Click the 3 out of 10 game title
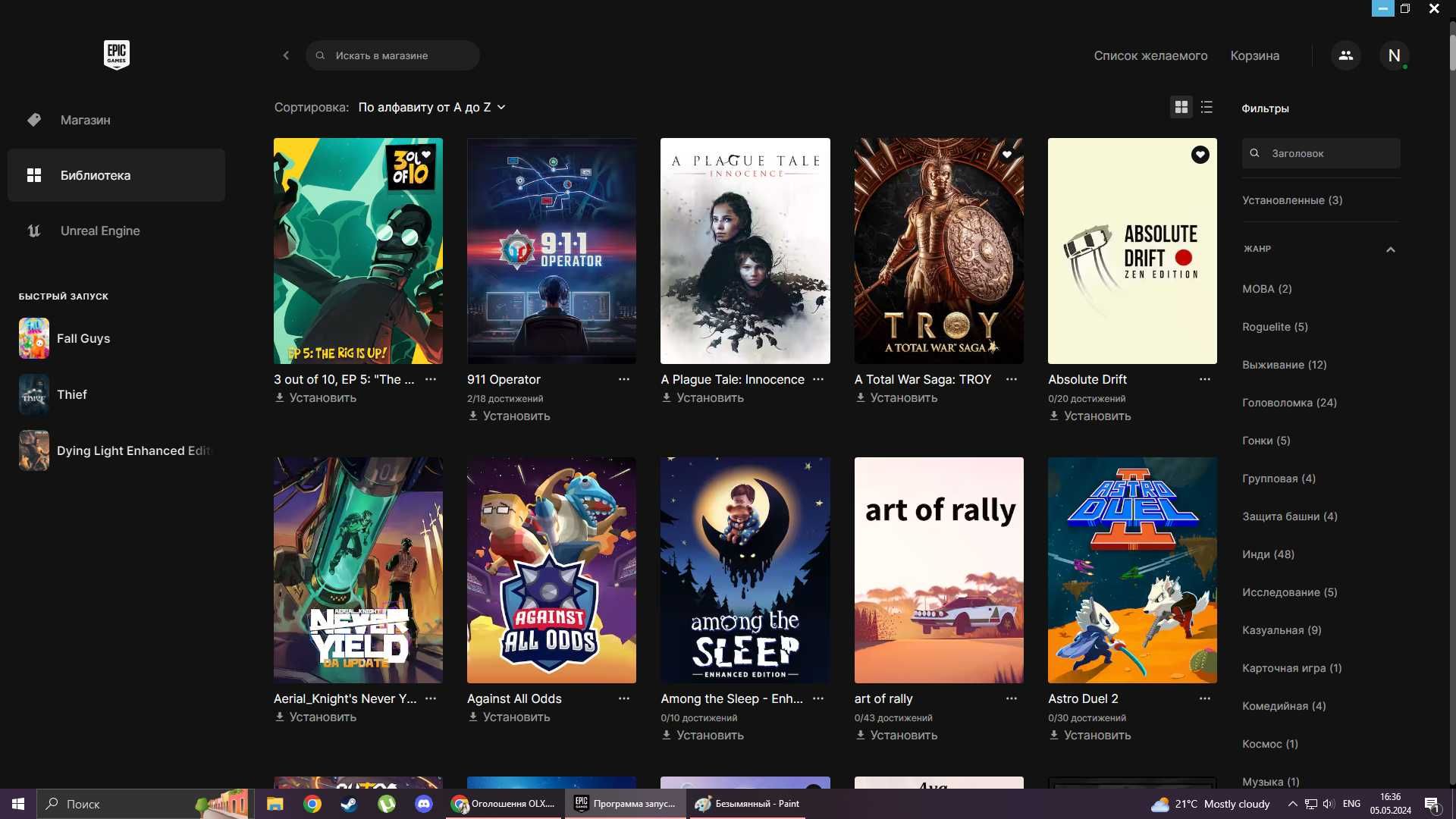The width and height of the screenshot is (1456, 819). [344, 379]
